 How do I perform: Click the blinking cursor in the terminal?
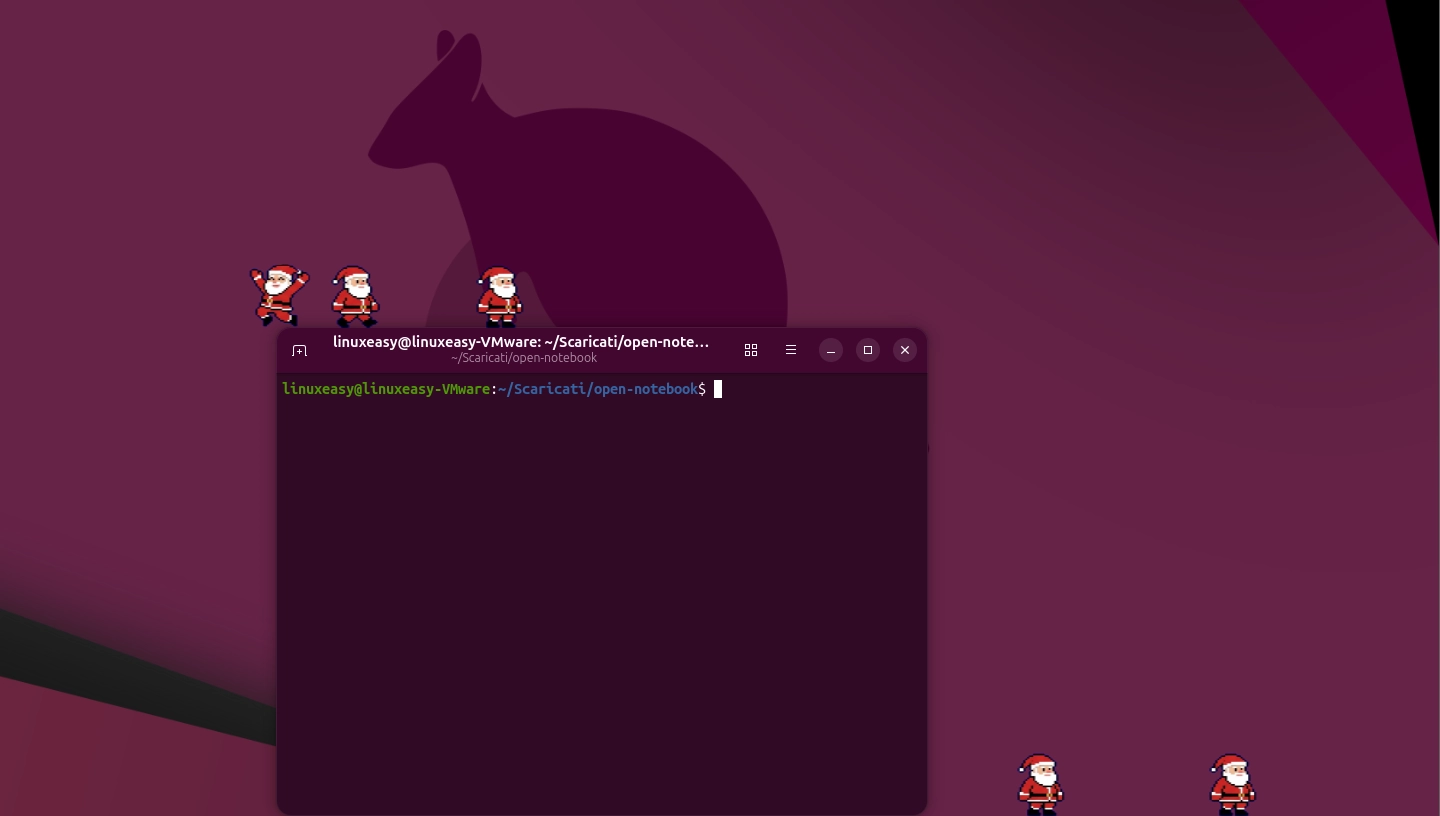717,389
